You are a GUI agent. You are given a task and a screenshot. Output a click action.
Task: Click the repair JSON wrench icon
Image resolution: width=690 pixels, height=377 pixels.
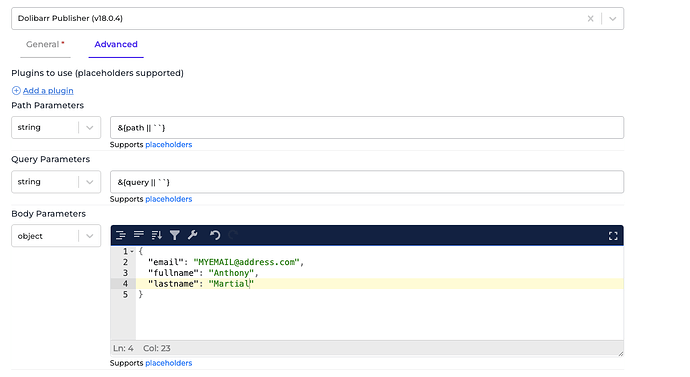193,235
